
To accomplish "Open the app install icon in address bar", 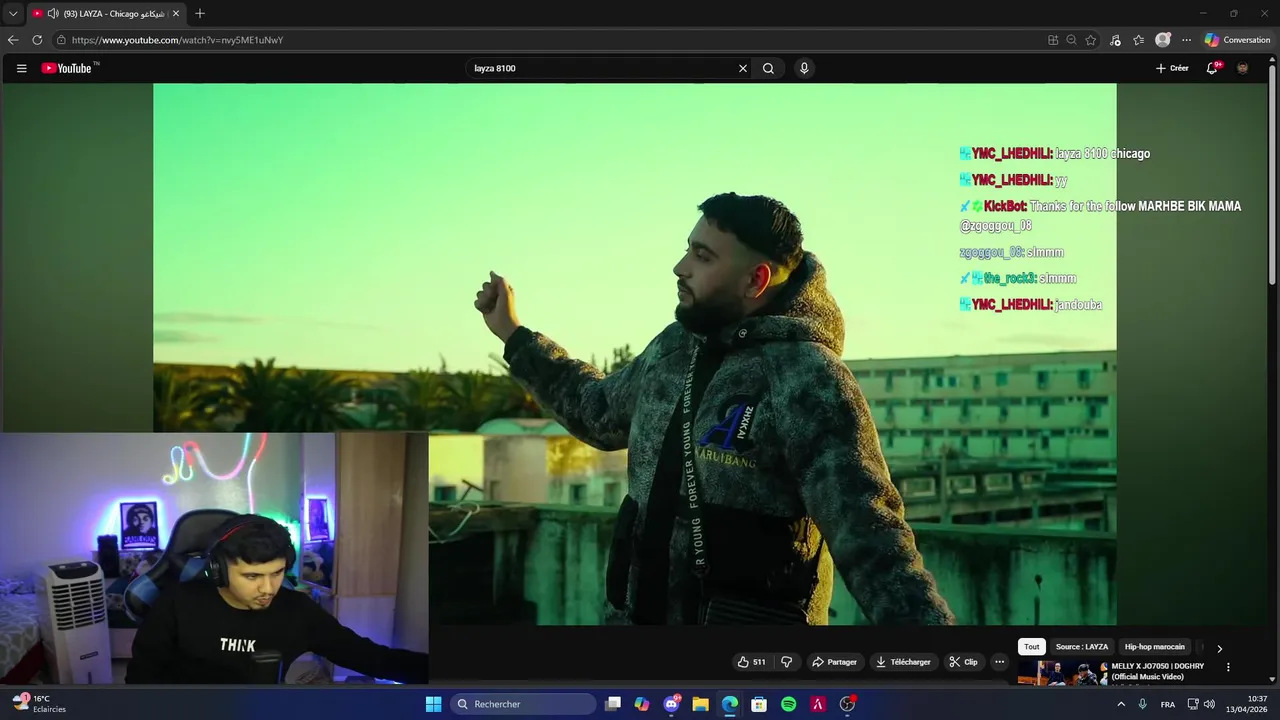I will pyautogui.click(x=1053, y=40).
